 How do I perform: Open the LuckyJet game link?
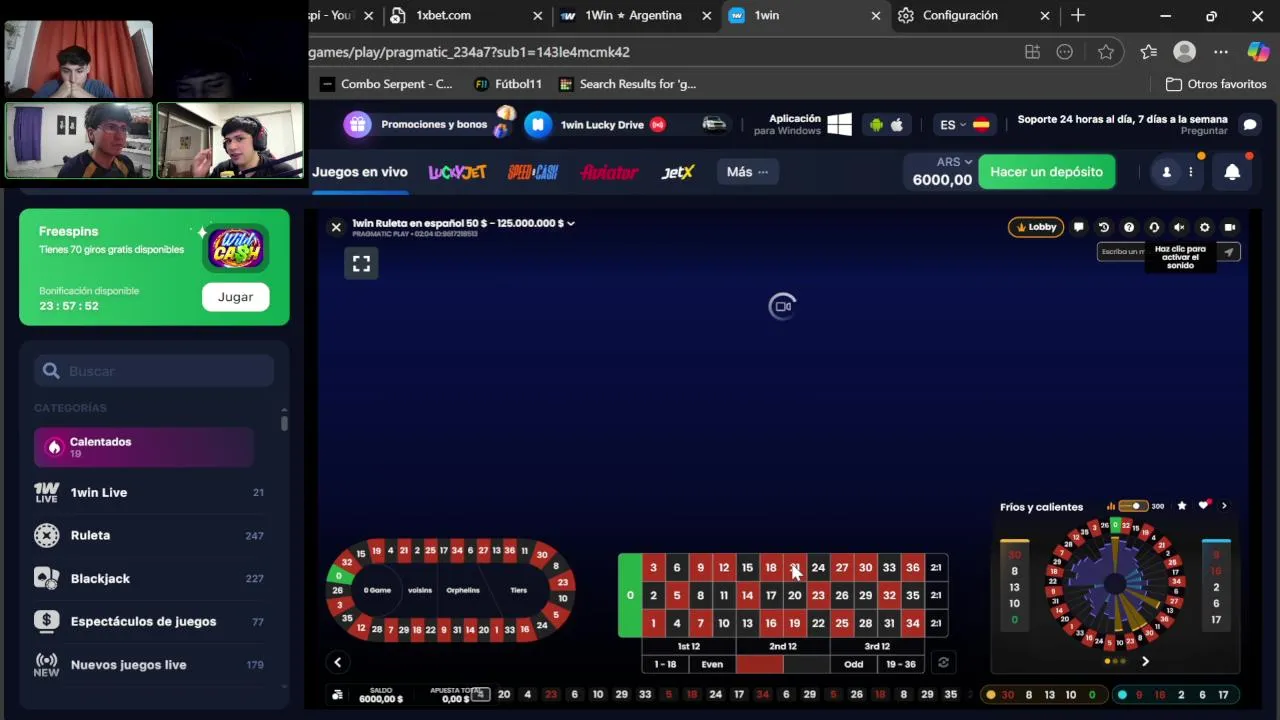coord(457,172)
